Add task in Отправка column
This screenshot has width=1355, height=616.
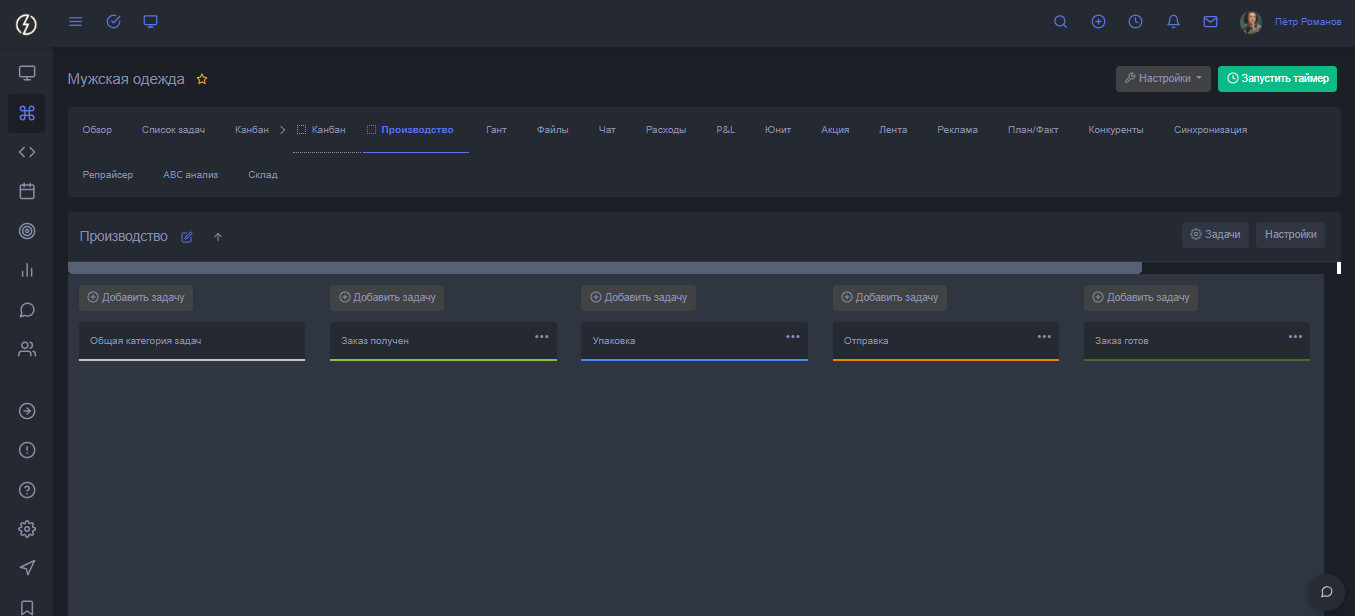click(889, 297)
